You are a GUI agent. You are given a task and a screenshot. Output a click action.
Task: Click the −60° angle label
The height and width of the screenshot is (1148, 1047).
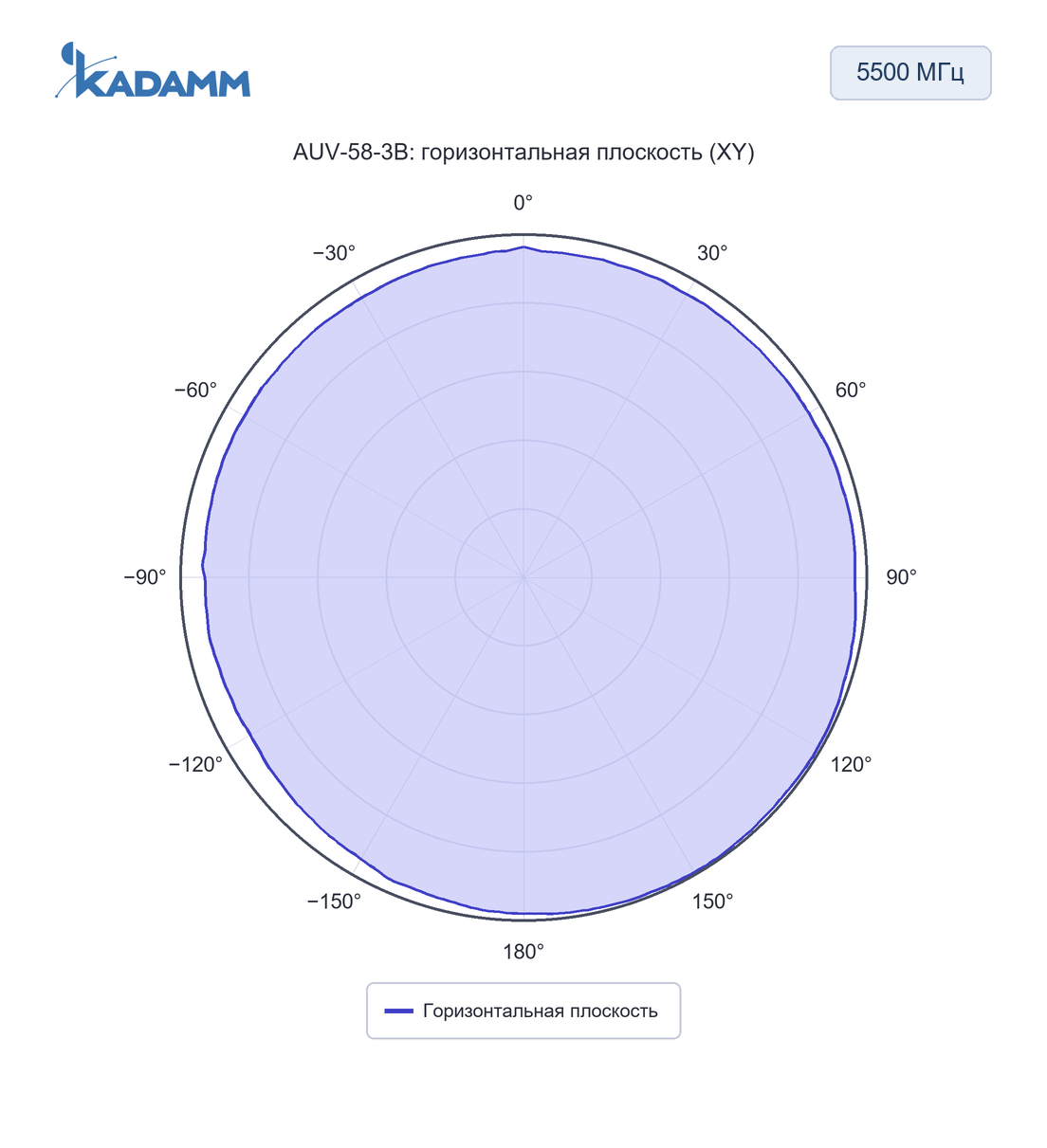(195, 391)
